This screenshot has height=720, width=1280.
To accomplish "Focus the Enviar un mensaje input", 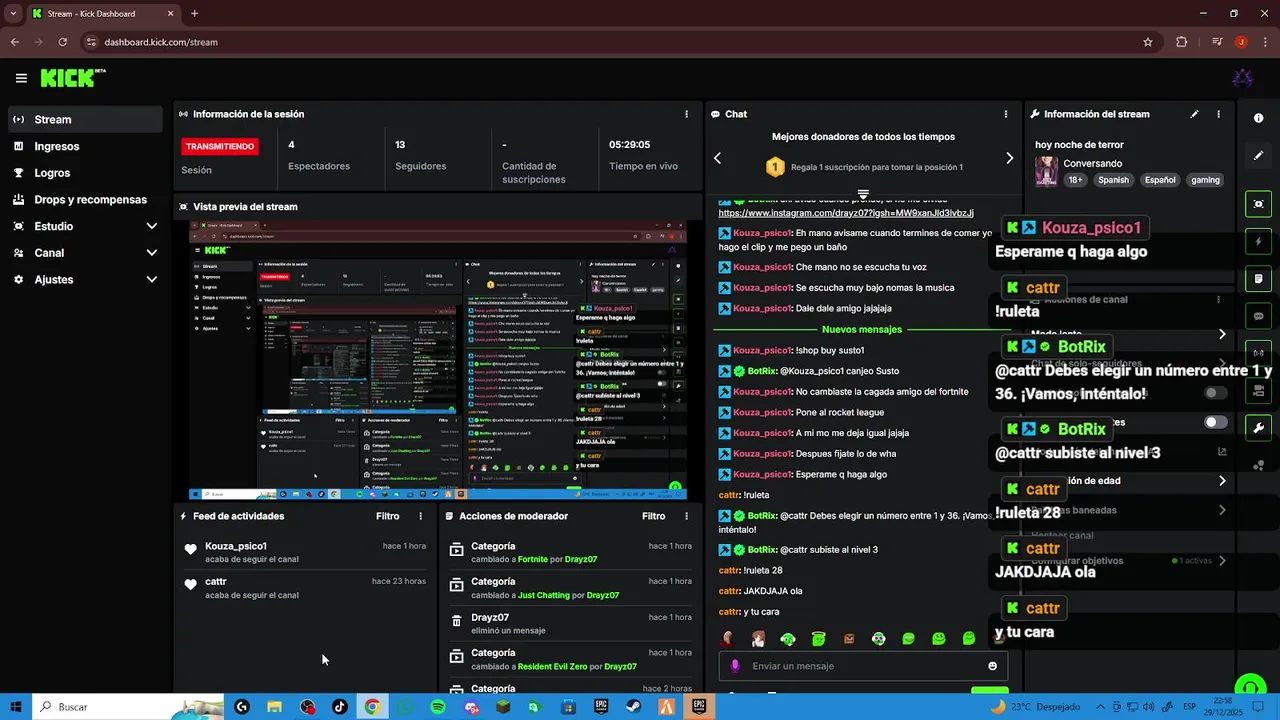I will pos(865,666).
